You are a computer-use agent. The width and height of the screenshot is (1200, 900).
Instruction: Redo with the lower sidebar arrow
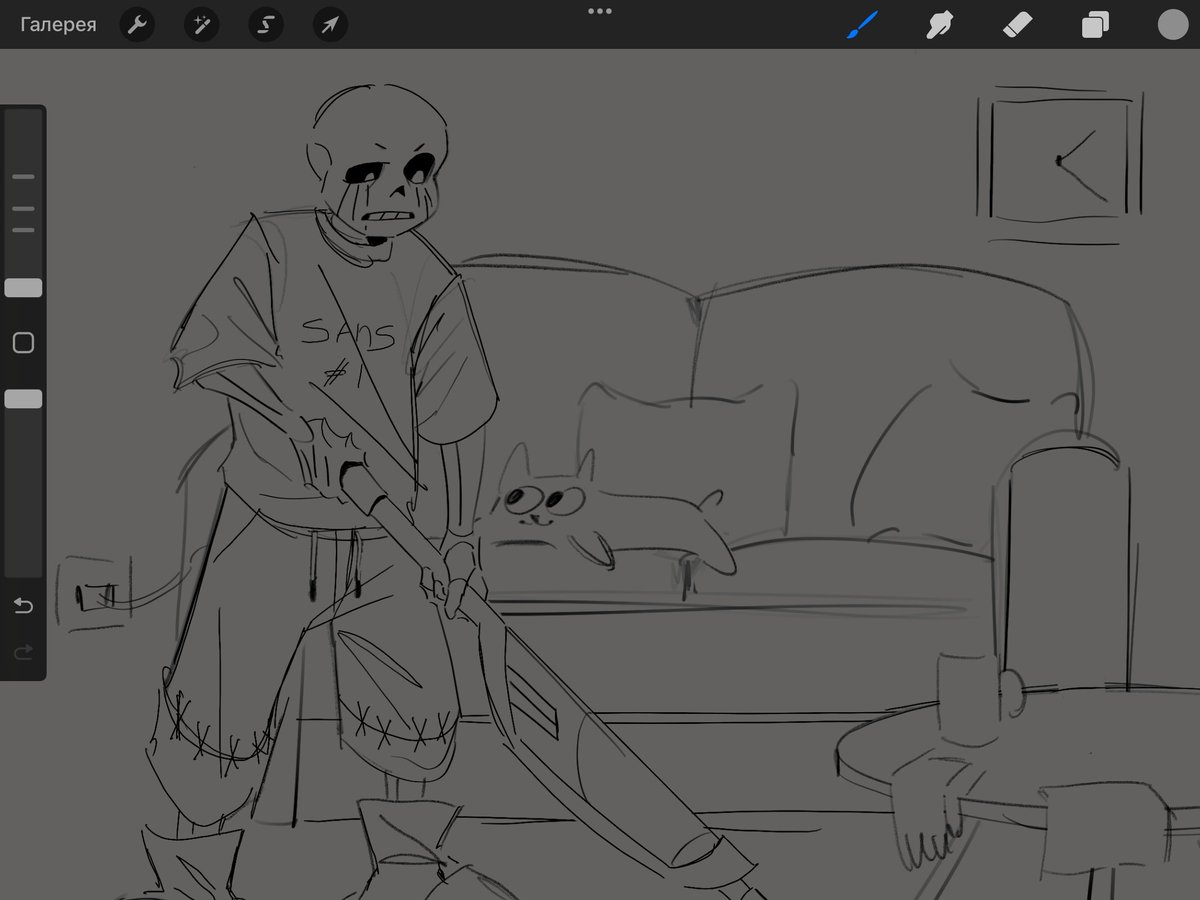pos(23,652)
